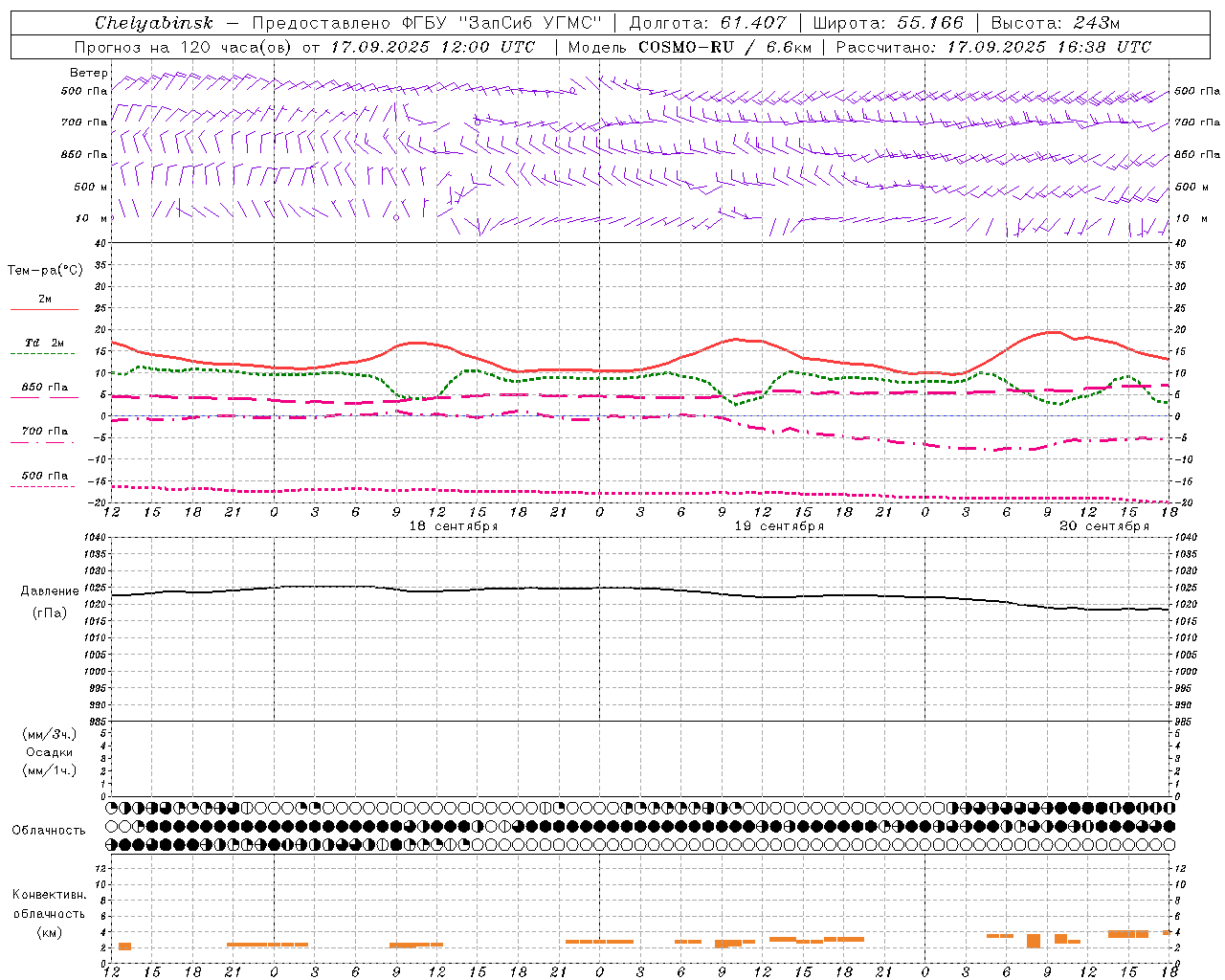Click the (гПа) unit label under Давление
Viewport: 1225px width, 980px height.
coord(50,612)
